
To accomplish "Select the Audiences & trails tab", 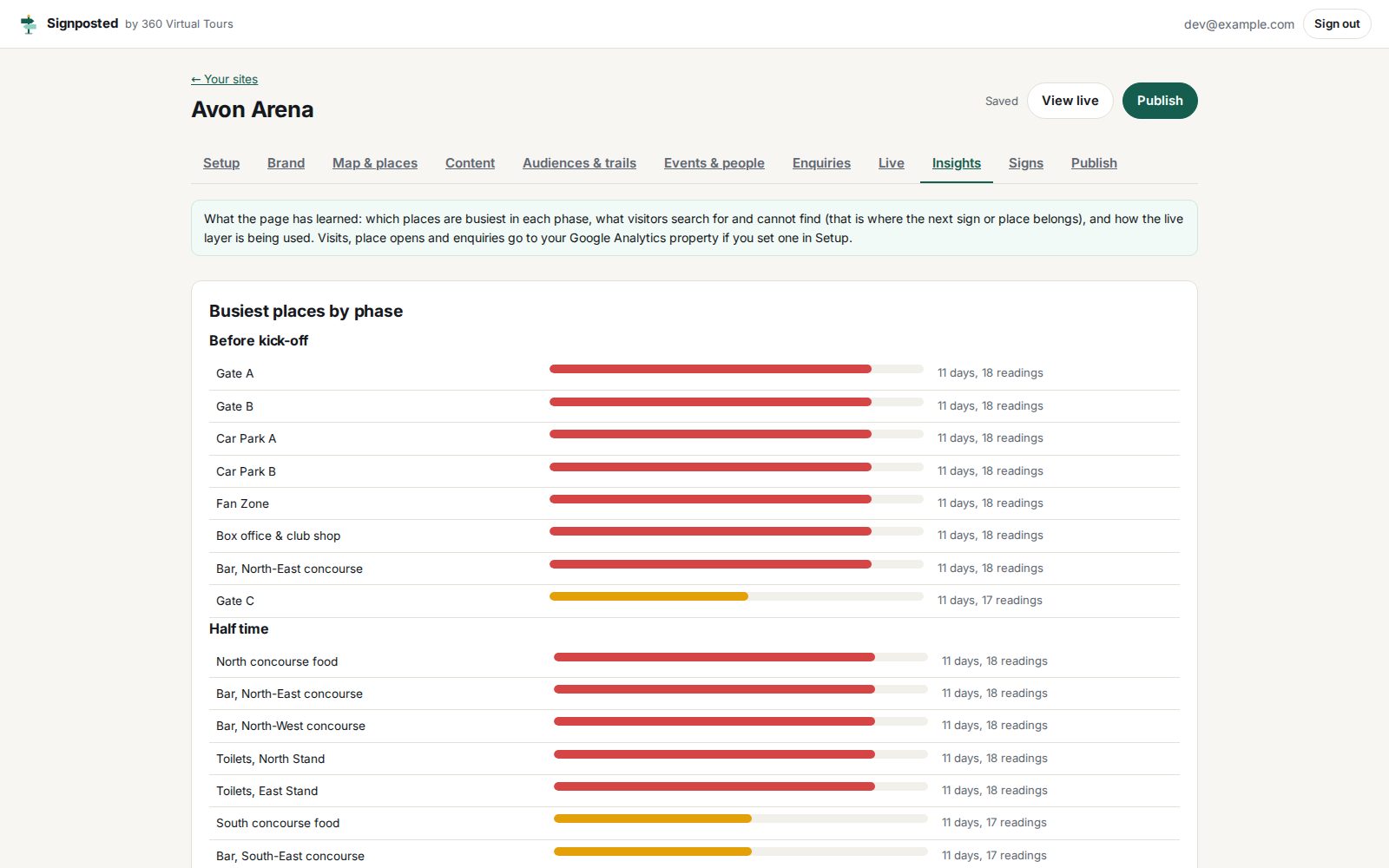I will pyautogui.click(x=579, y=163).
